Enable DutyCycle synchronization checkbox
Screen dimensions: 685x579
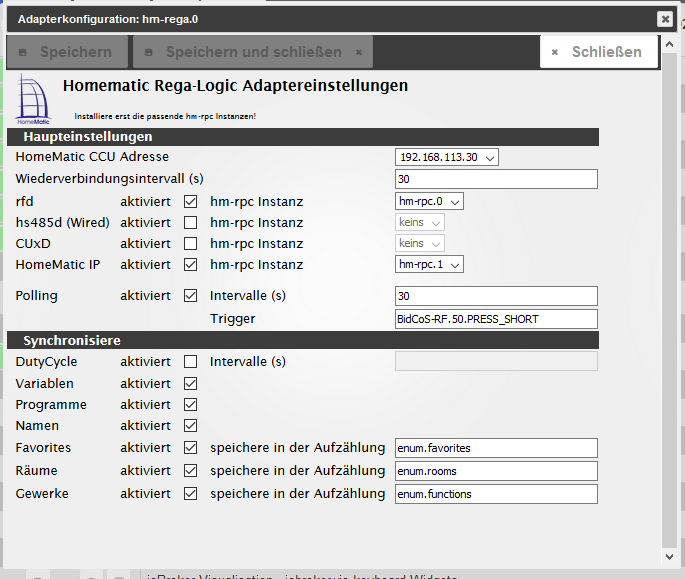pyautogui.click(x=191, y=362)
